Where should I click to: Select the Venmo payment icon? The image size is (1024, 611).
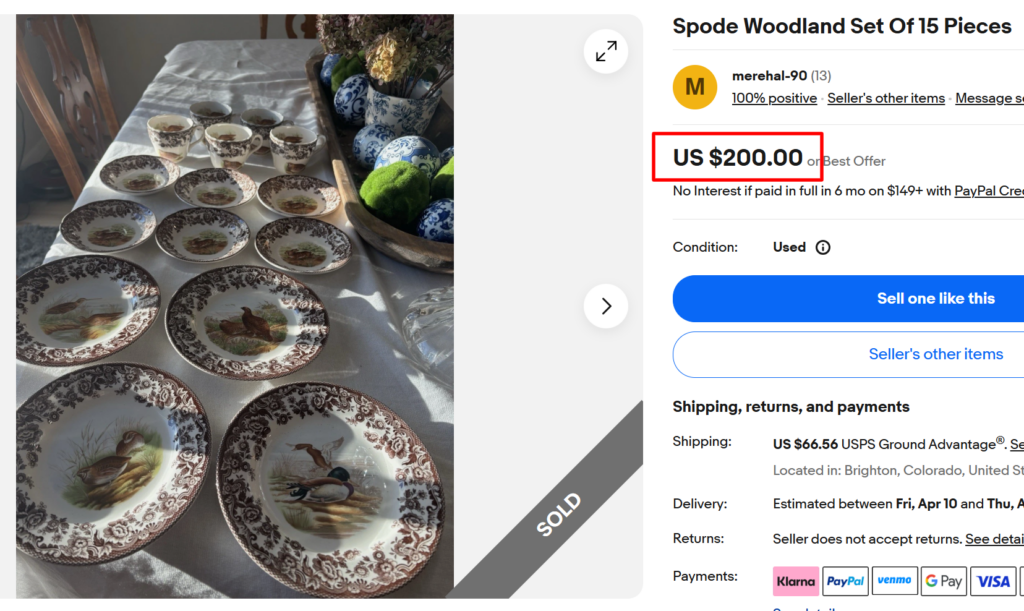[x=894, y=580]
